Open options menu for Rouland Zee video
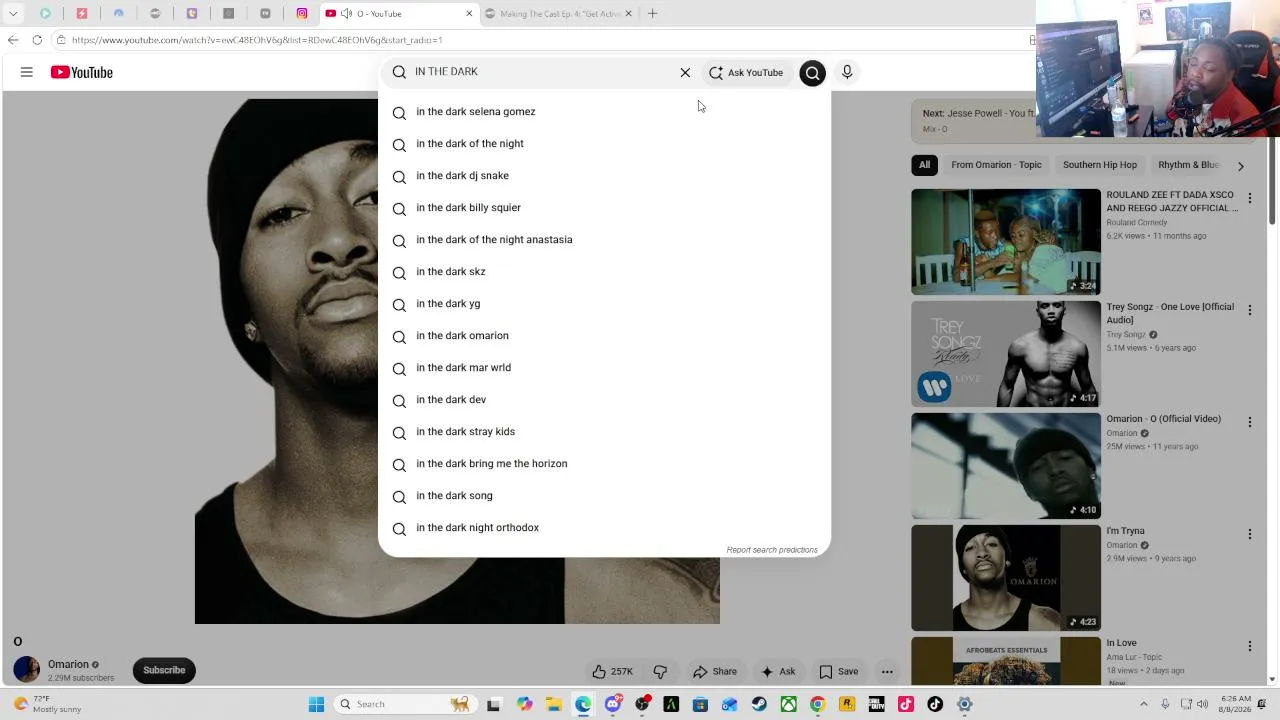The image size is (1280, 720). 1249,198
